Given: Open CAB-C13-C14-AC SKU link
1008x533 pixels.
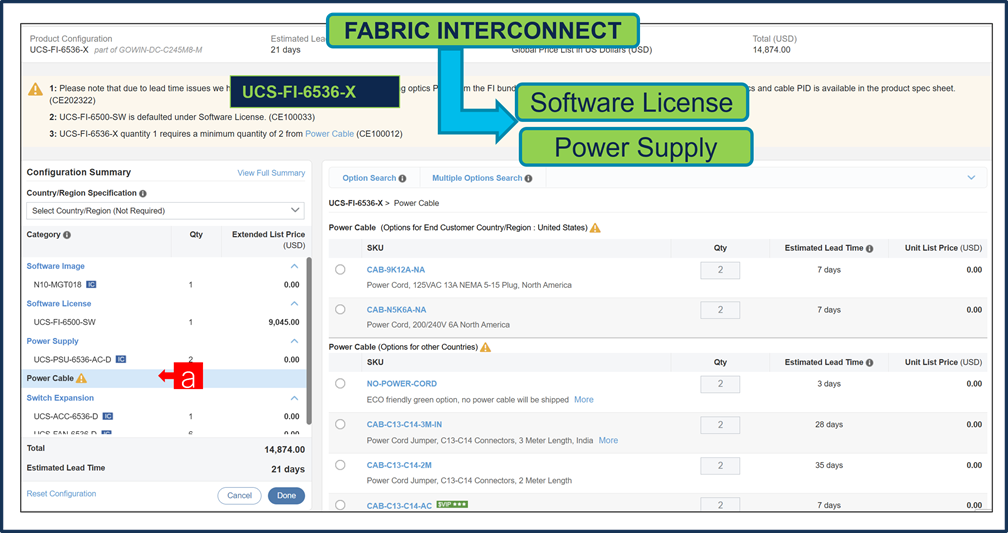Looking at the screenshot, I should [399, 505].
